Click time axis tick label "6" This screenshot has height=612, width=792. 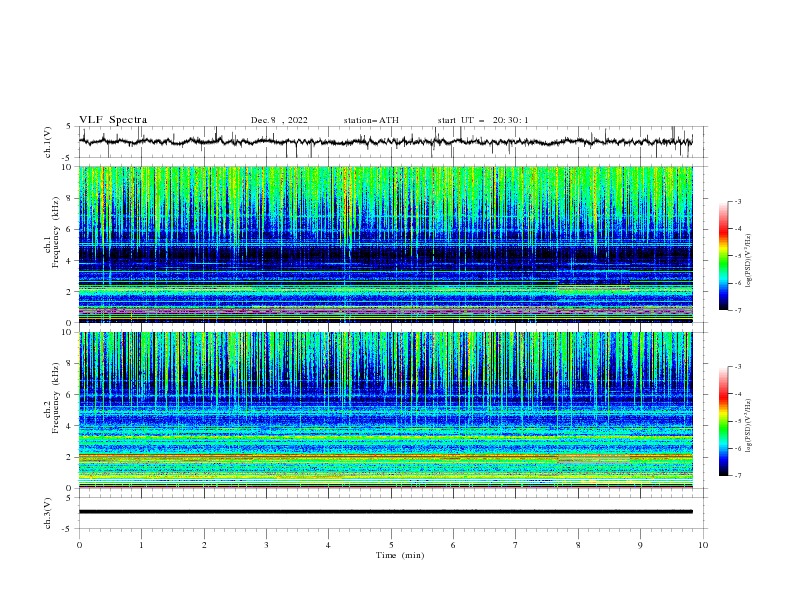(x=453, y=545)
